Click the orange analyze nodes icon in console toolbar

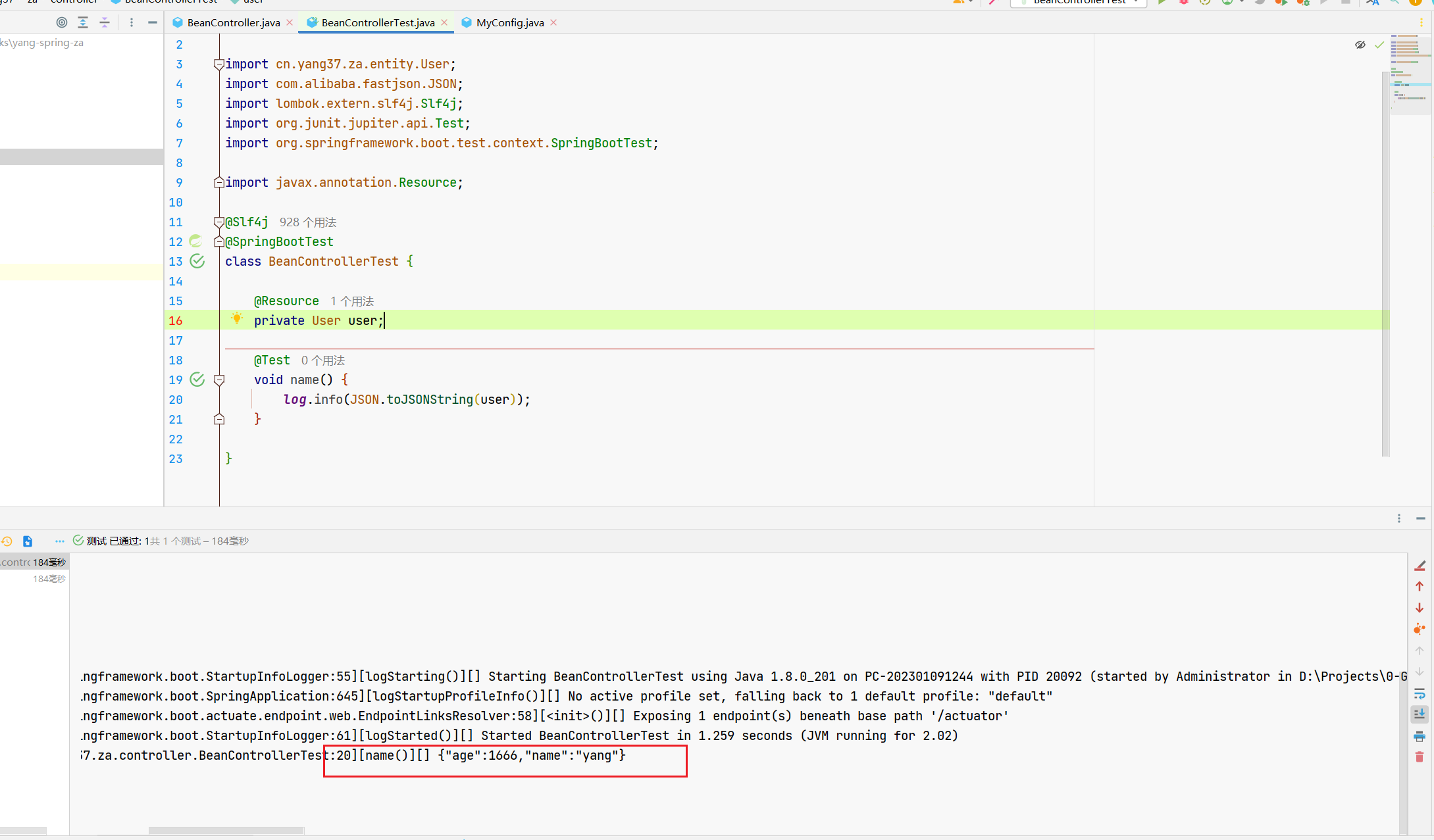[1420, 629]
